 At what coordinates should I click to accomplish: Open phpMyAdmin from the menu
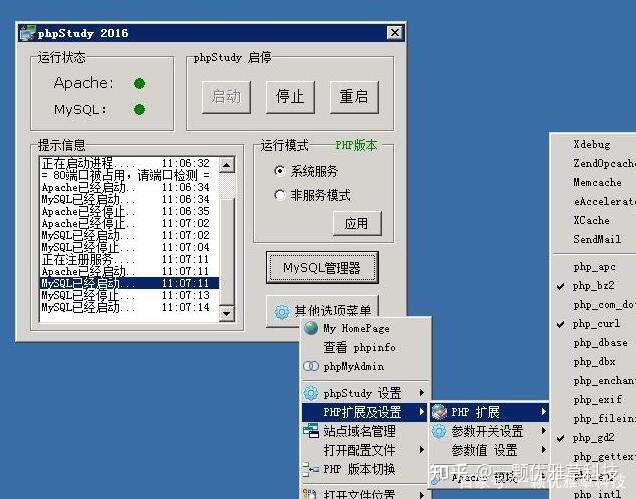point(364,366)
